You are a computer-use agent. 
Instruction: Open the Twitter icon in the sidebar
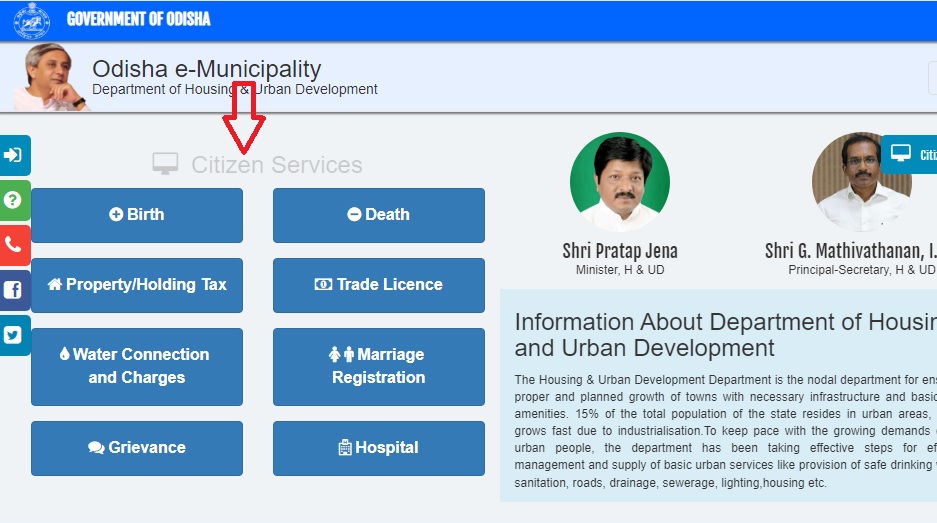tap(14, 336)
